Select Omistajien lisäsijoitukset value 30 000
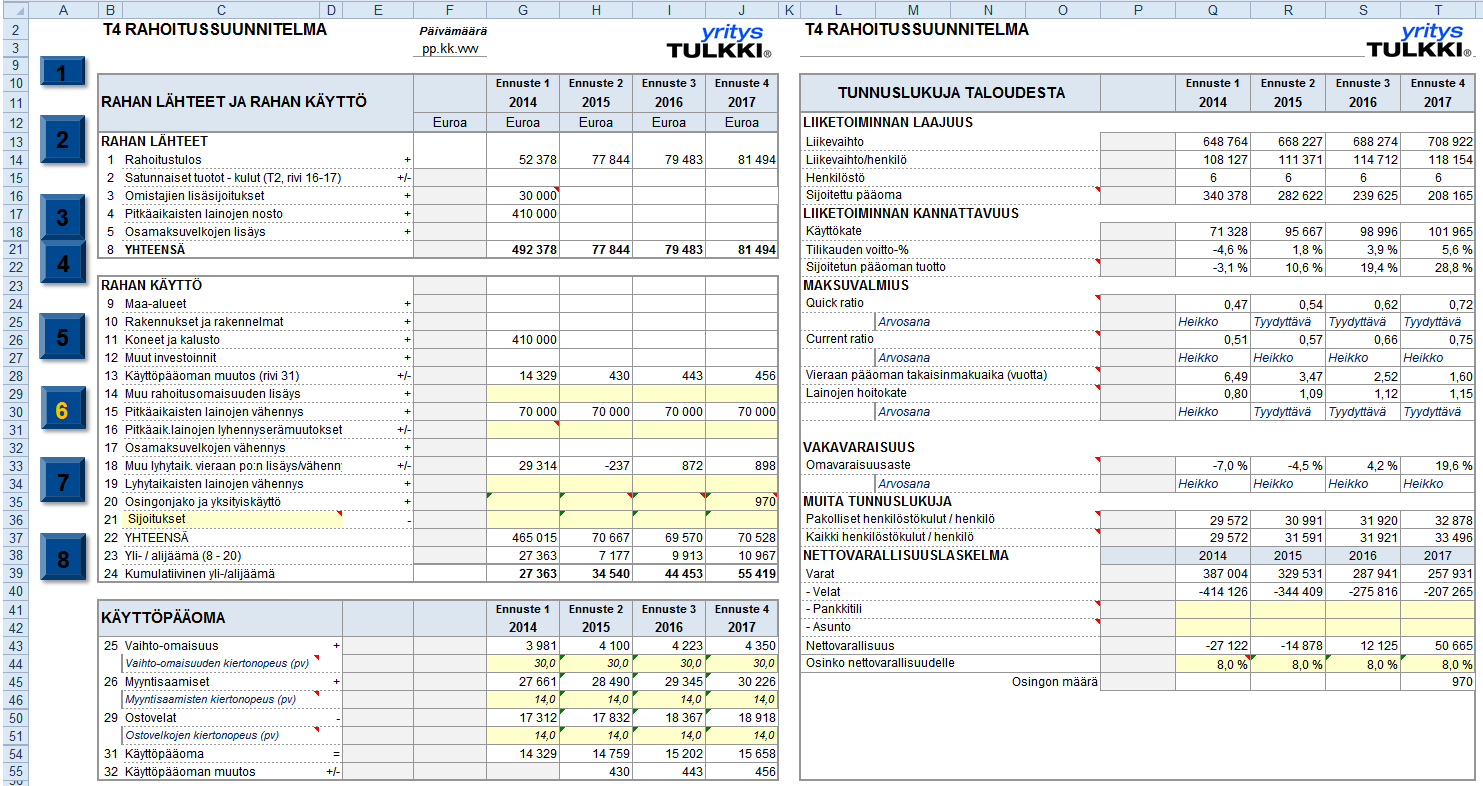The height and width of the screenshot is (786, 1483). [523, 195]
